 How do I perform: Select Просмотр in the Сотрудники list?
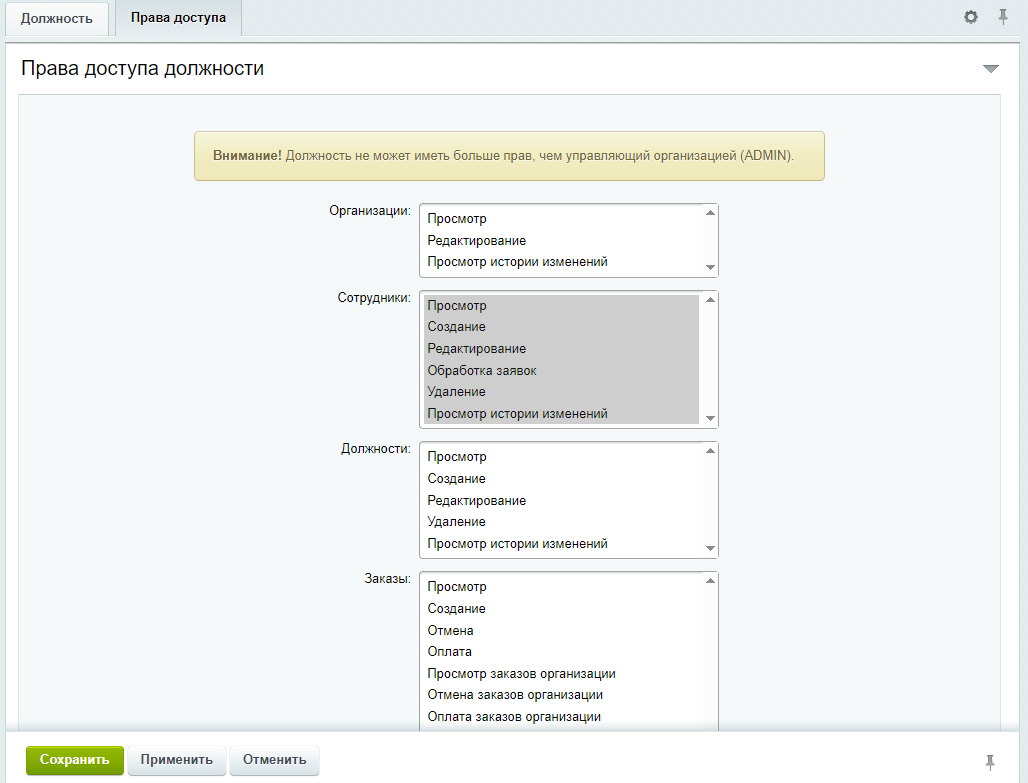coord(561,306)
